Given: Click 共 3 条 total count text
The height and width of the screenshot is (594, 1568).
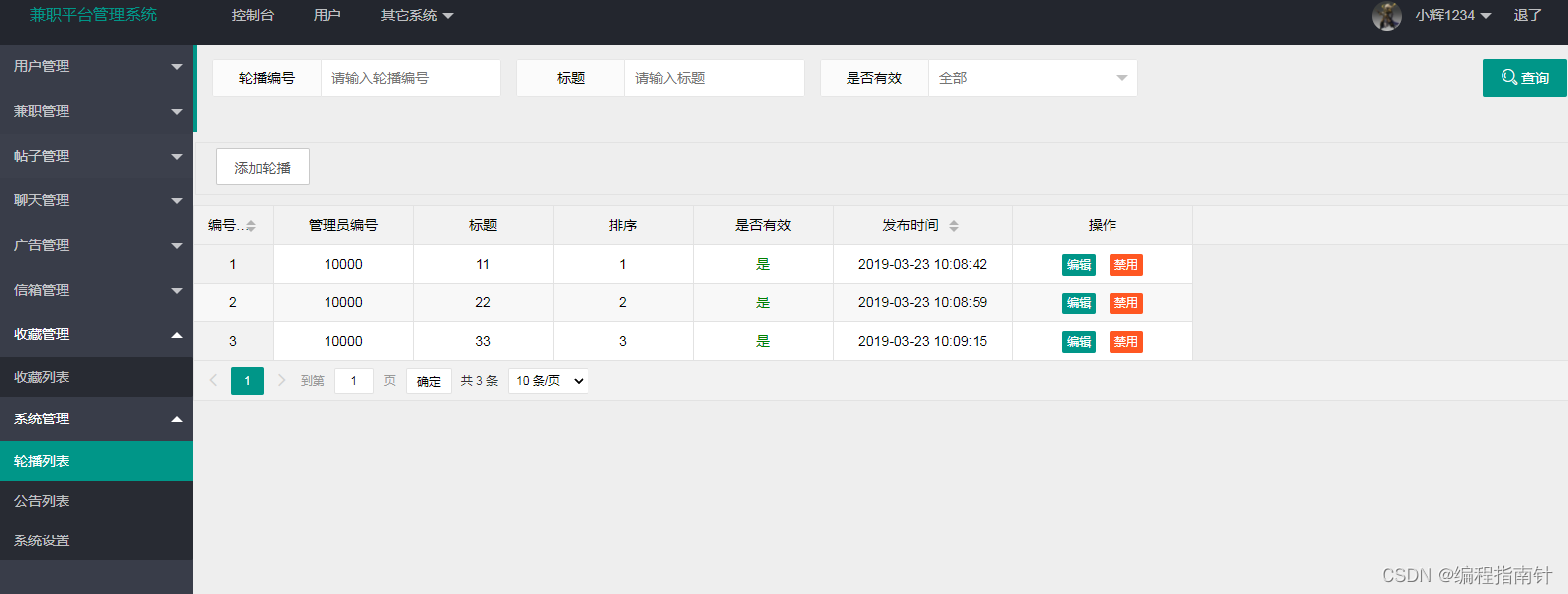Looking at the screenshot, I should 479,381.
